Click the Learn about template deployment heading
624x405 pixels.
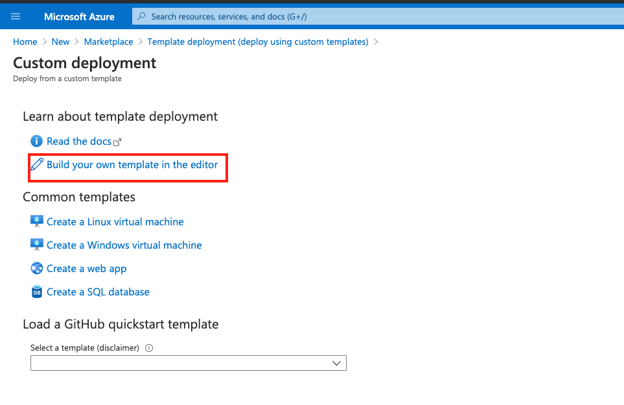[120, 117]
